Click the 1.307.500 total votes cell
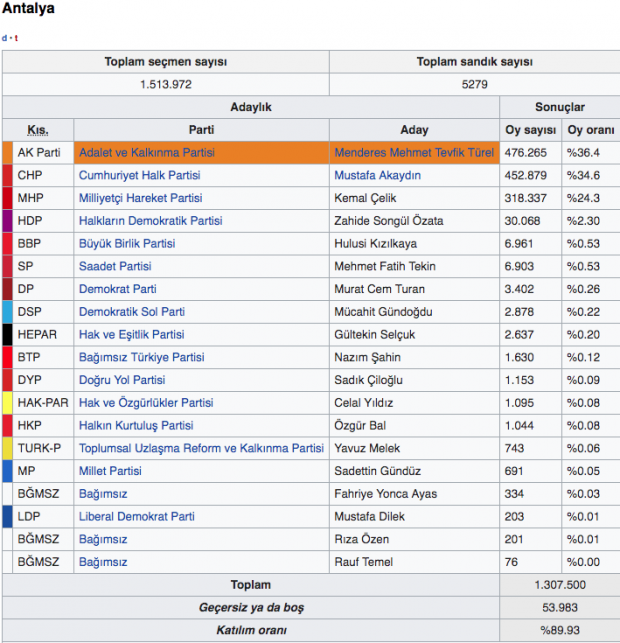The image size is (620, 643). pyautogui.click(x=558, y=585)
